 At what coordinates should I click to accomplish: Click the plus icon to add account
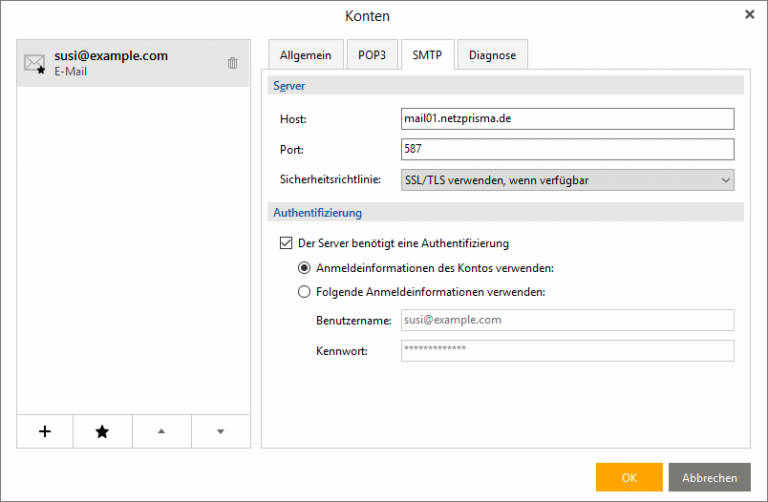[x=45, y=431]
